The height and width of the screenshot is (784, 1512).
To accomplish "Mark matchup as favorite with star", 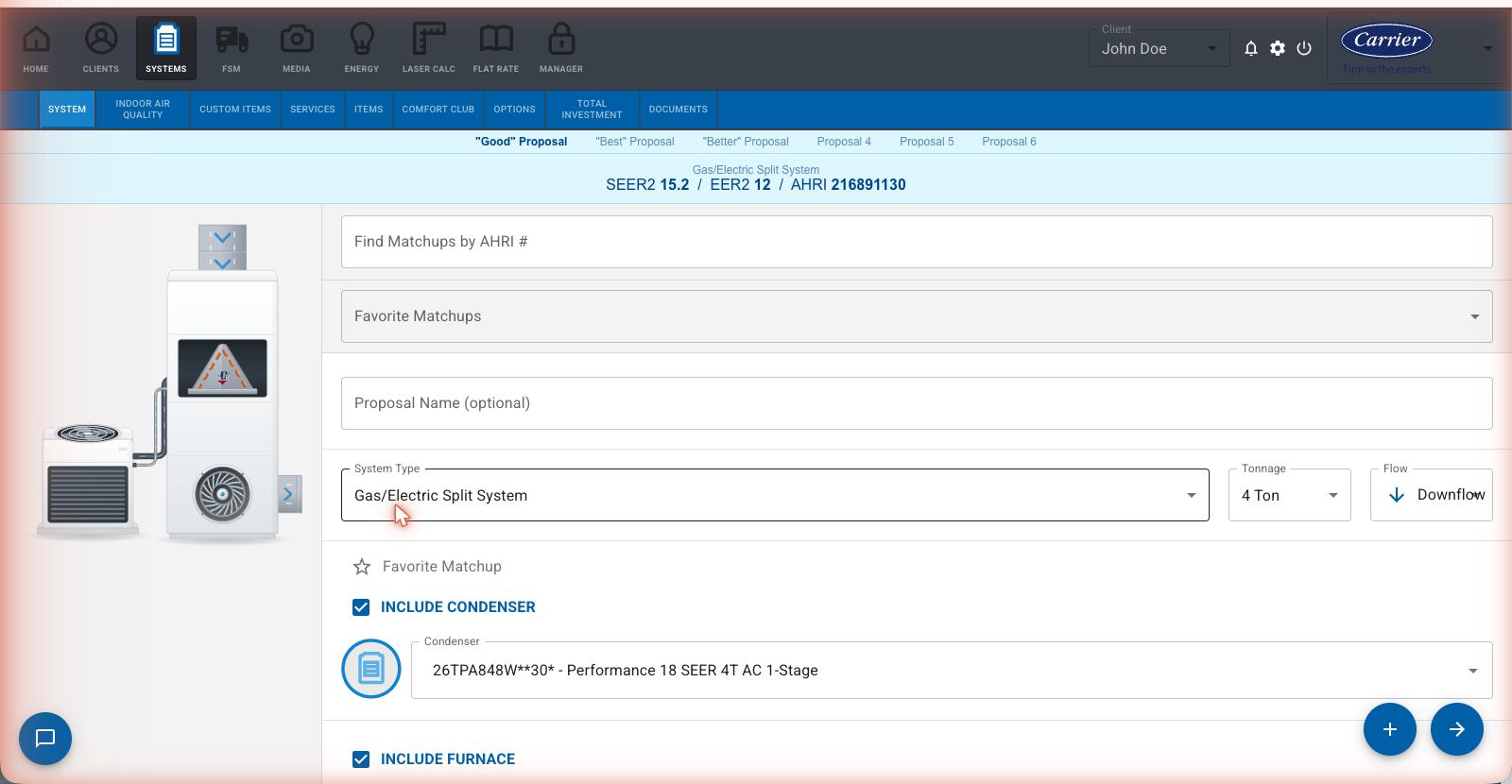I will [x=362, y=567].
